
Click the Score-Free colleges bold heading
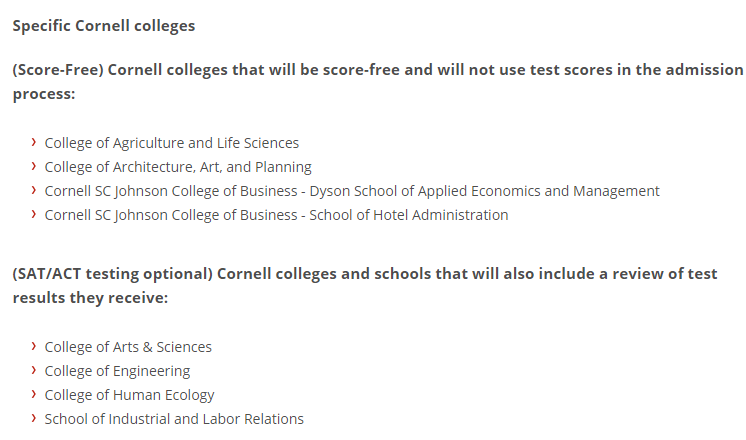point(378,82)
